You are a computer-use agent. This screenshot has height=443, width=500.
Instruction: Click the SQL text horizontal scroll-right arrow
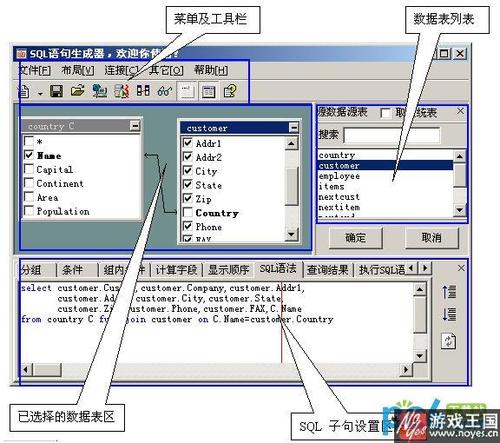click(x=406, y=369)
